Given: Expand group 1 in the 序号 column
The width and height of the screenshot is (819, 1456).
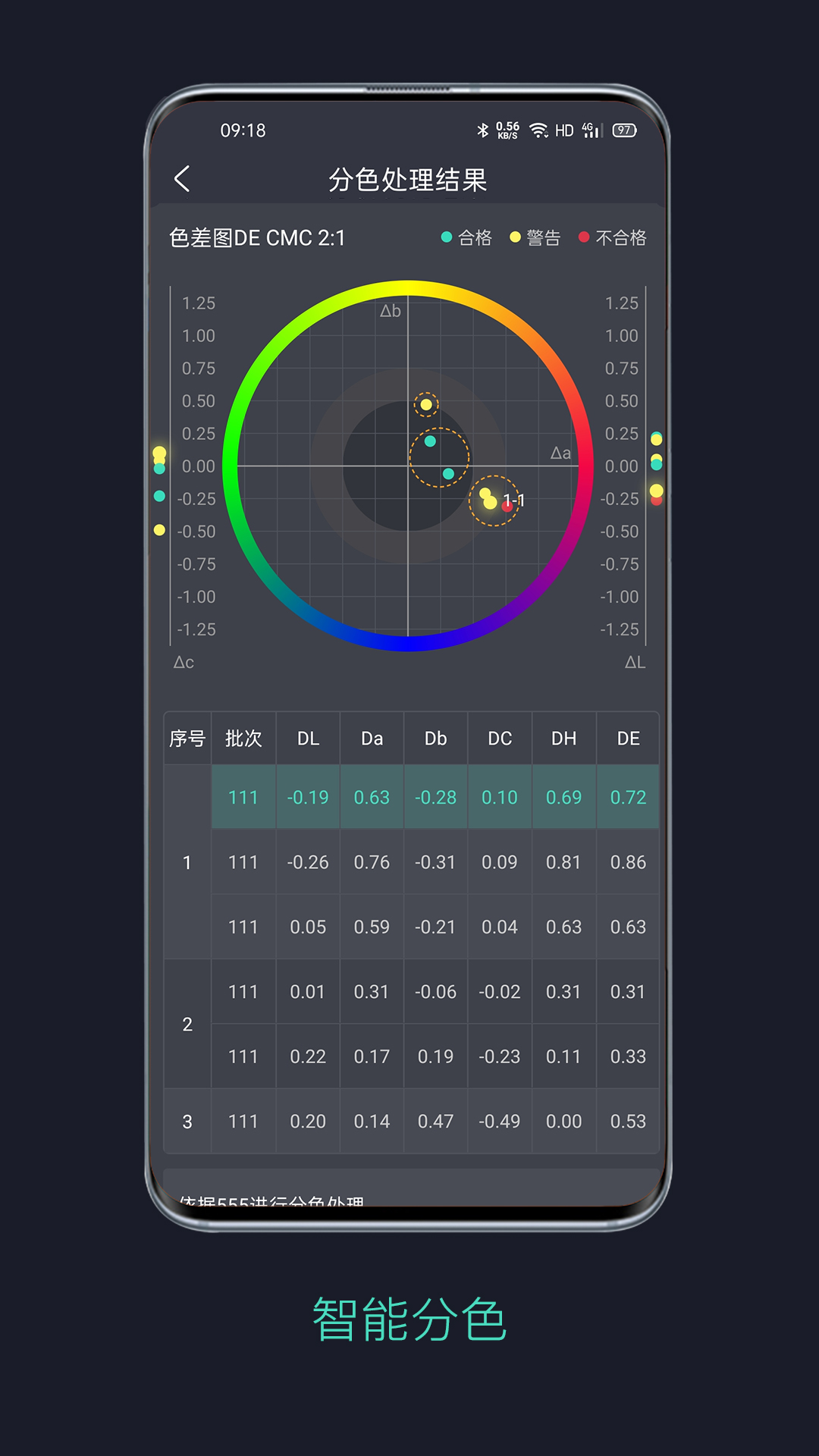Looking at the screenshot, I should [187, 862].
